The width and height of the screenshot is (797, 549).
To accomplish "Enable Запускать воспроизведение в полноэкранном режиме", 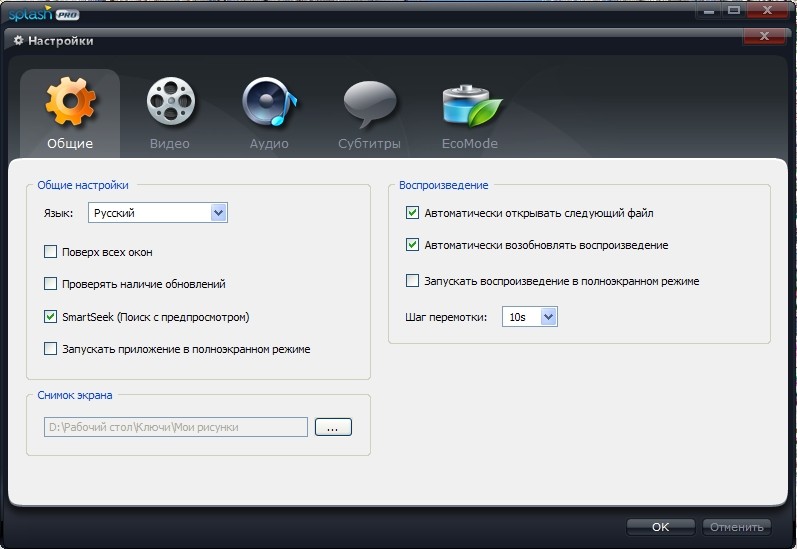I will 412,281.
